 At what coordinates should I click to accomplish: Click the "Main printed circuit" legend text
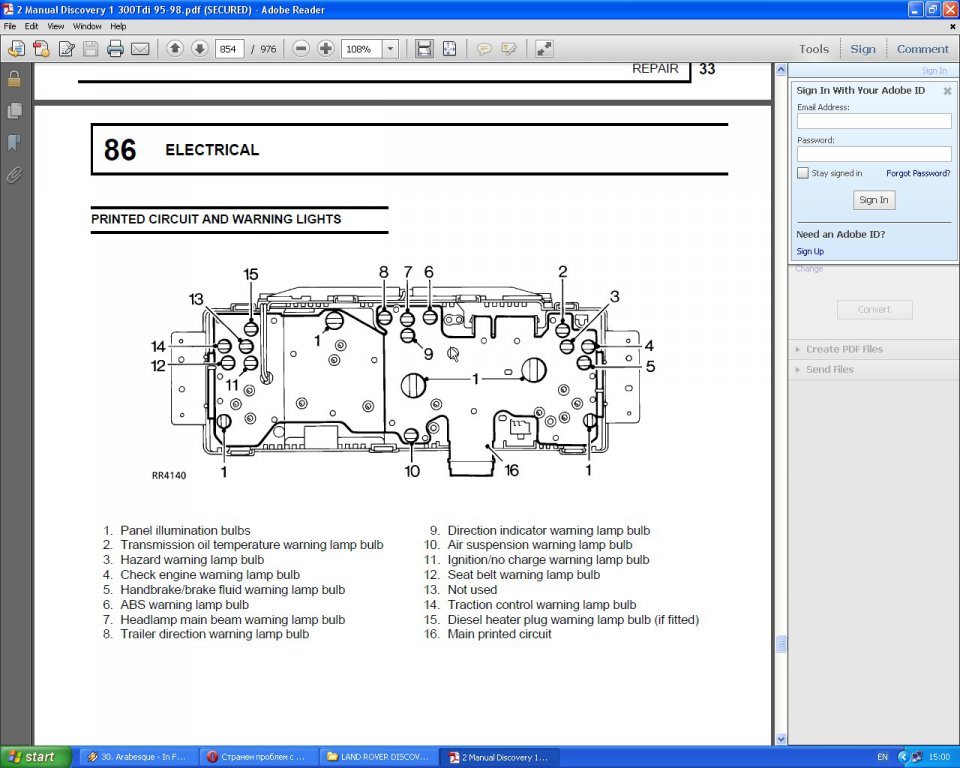[499, 634]
